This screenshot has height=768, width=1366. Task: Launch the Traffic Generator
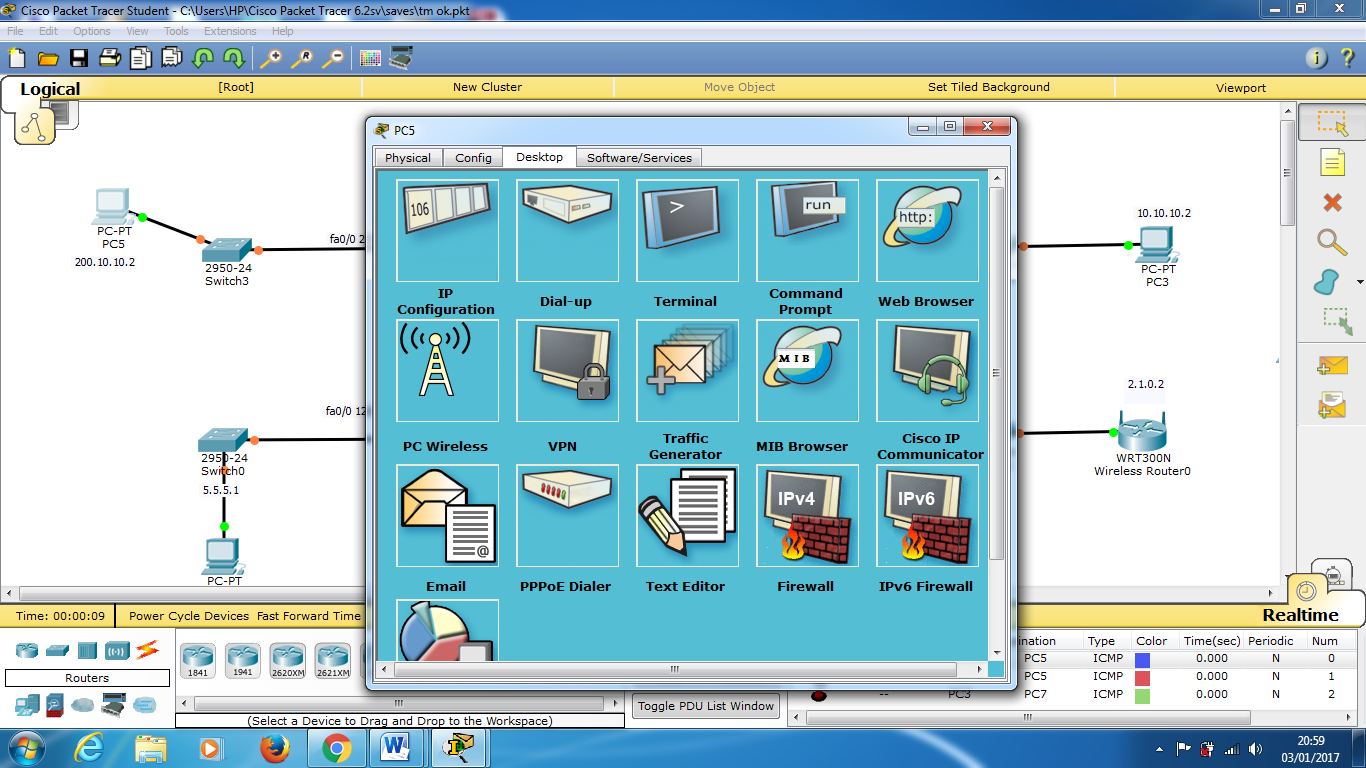click(x=687, y=371)
